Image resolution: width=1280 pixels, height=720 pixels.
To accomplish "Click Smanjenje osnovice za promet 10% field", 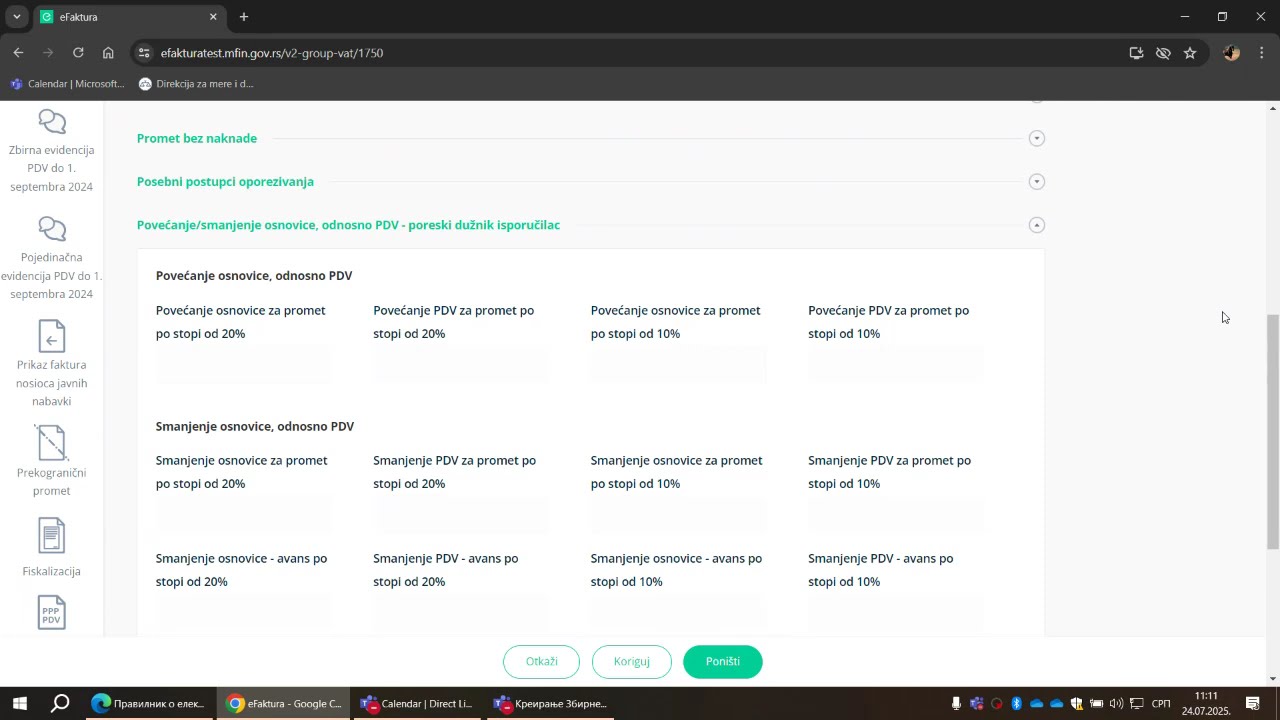I will [678, 516].
